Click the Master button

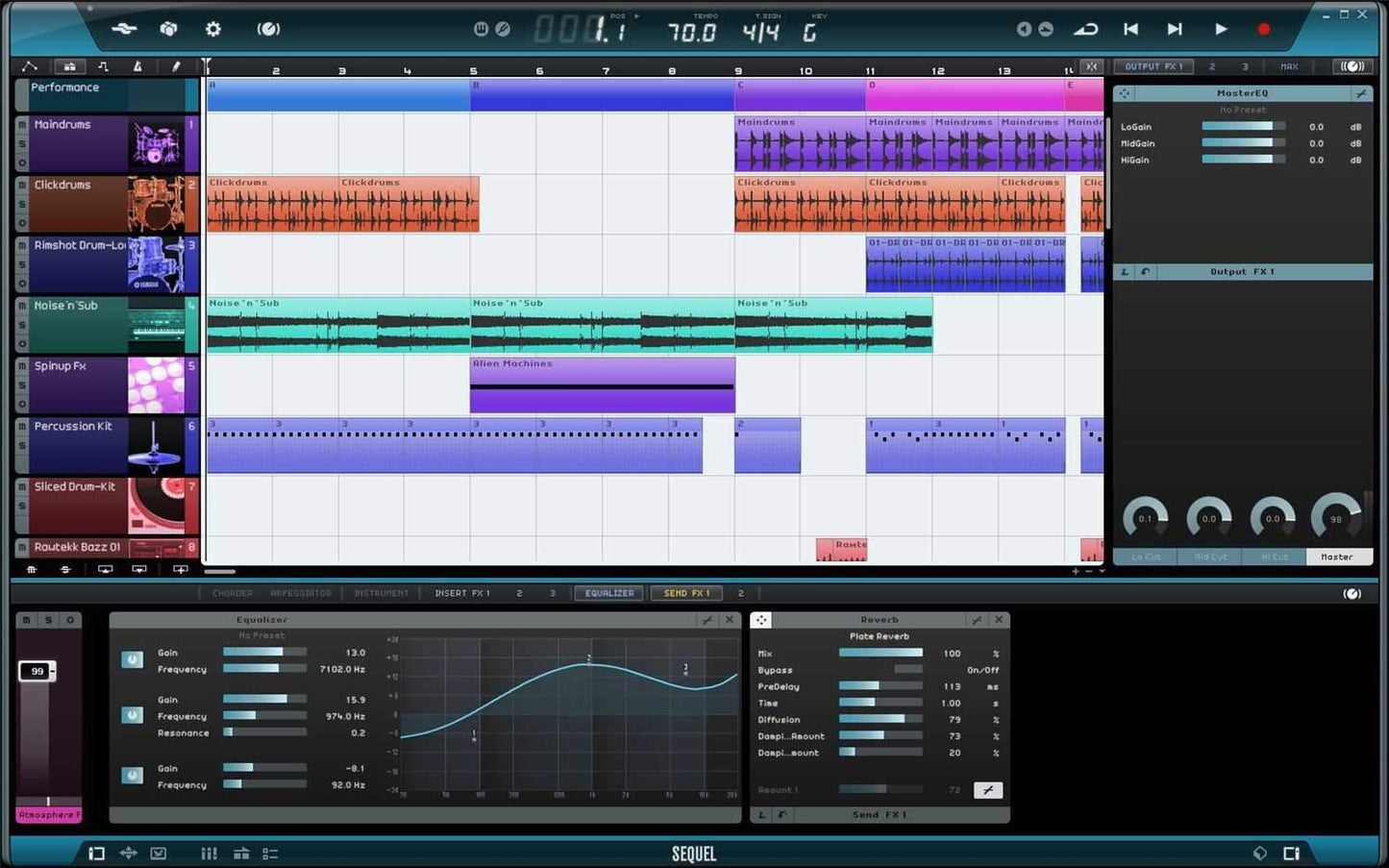(1337, 557)
